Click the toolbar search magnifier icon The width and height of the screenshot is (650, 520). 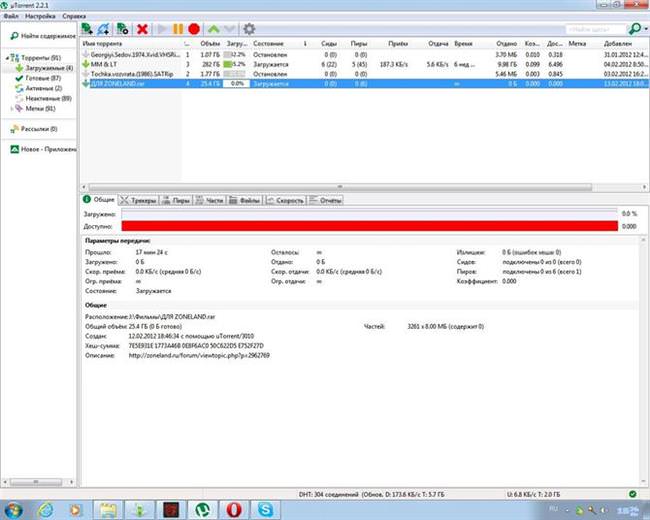(634, 29)
